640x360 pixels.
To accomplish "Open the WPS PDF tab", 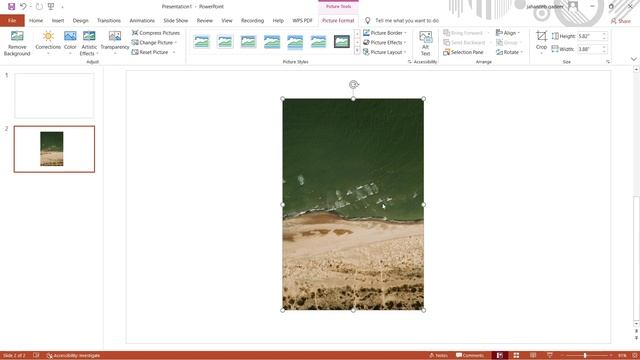I will click(302, 20).
